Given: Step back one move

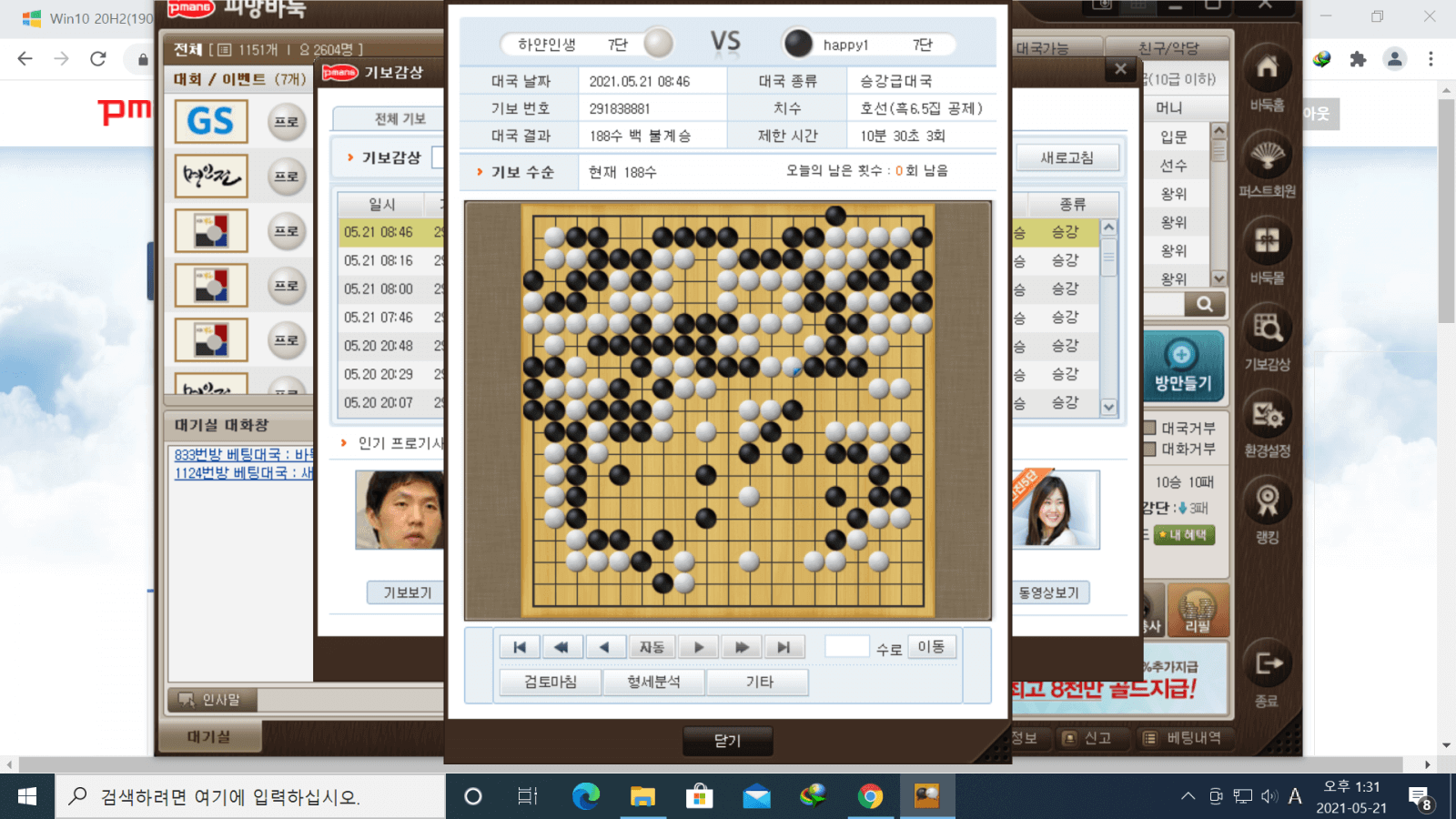Looking at the screenshot, I should pos(604,647).
